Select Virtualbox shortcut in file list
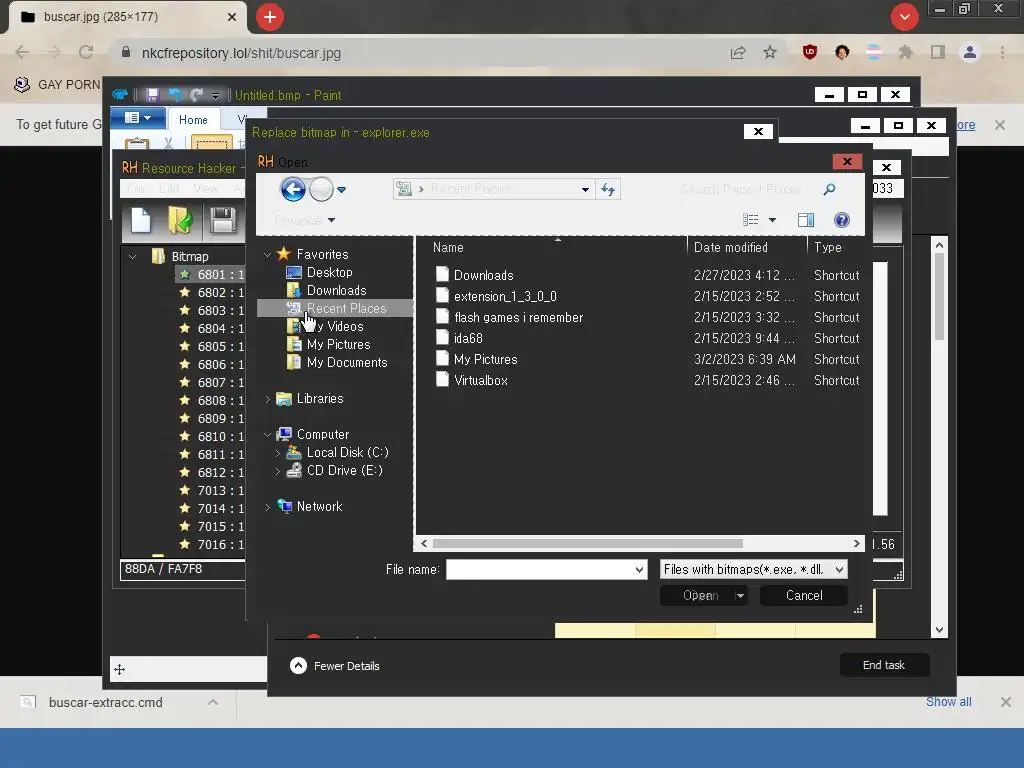 [x=481, y=380]
